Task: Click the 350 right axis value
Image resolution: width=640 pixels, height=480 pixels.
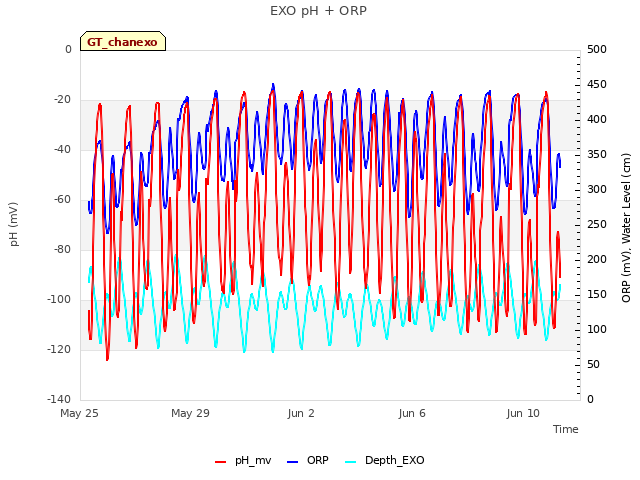Action: pos(597,154)
